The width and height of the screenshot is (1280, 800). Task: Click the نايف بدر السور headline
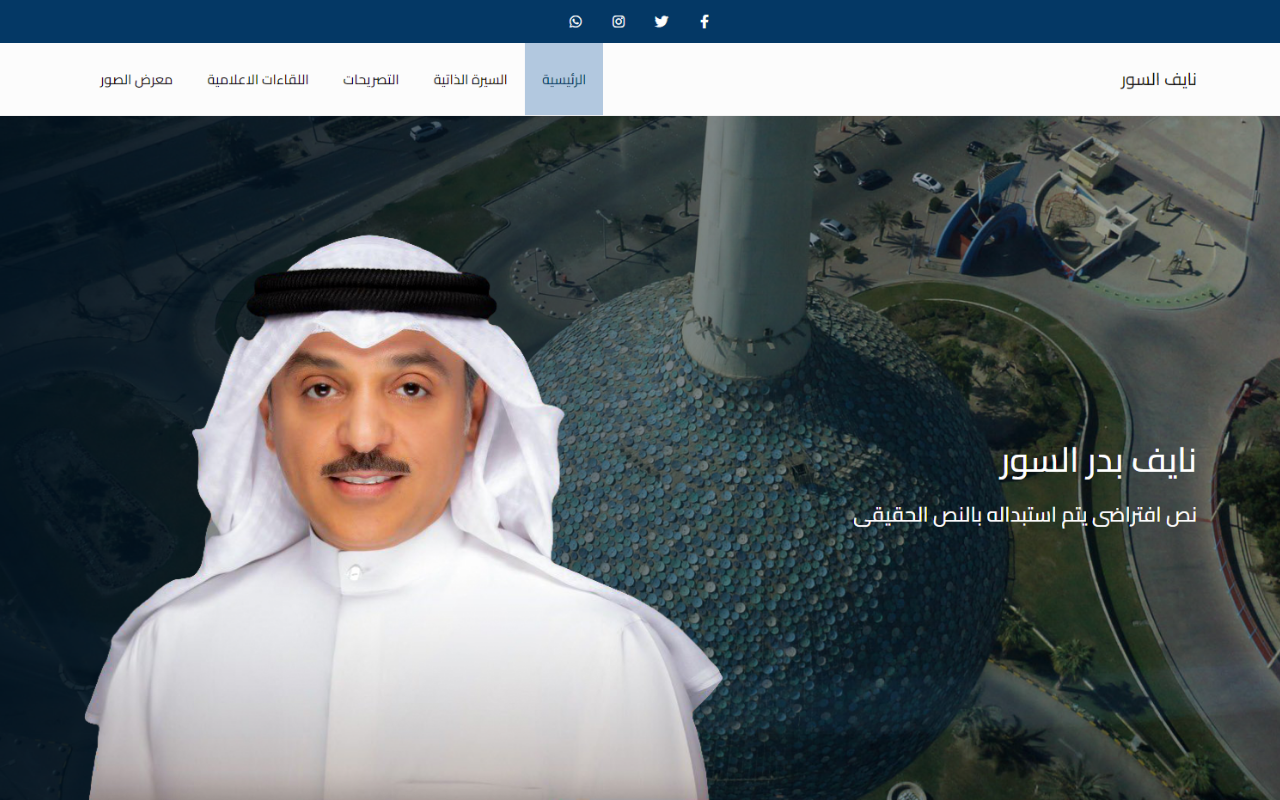[1098, 461]
